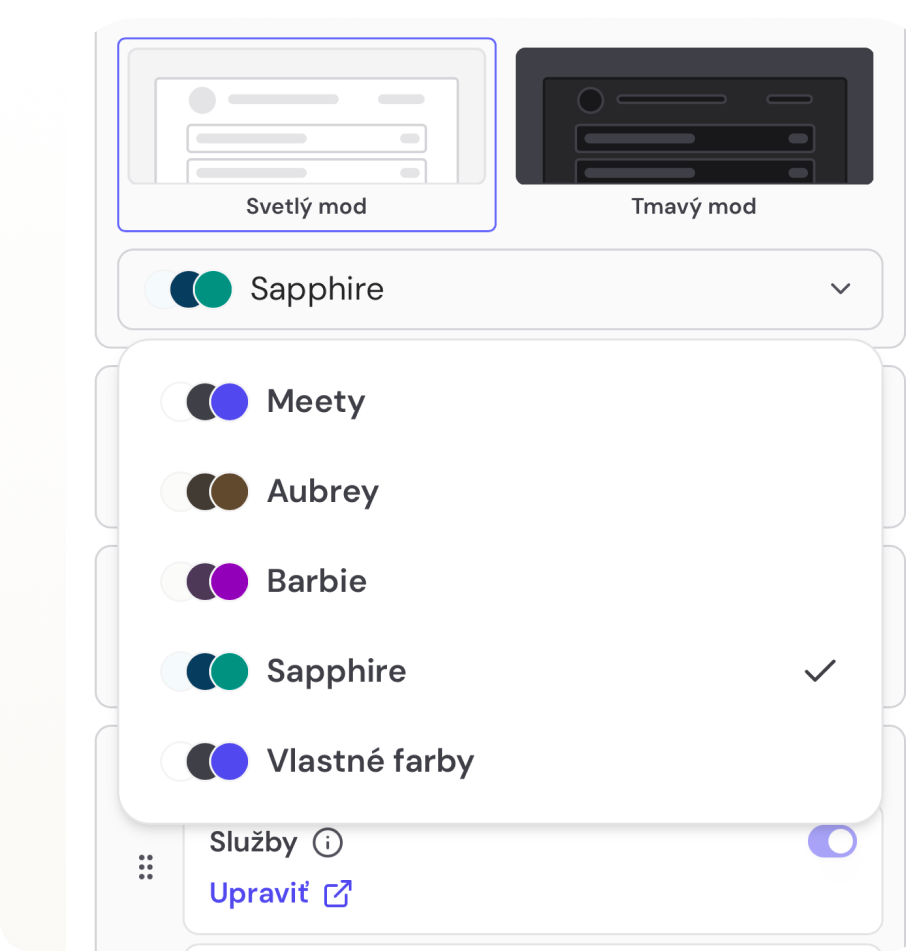
Task: Click the drag handle dots icon
Action: pyautogui.click(x=145, y=868)
